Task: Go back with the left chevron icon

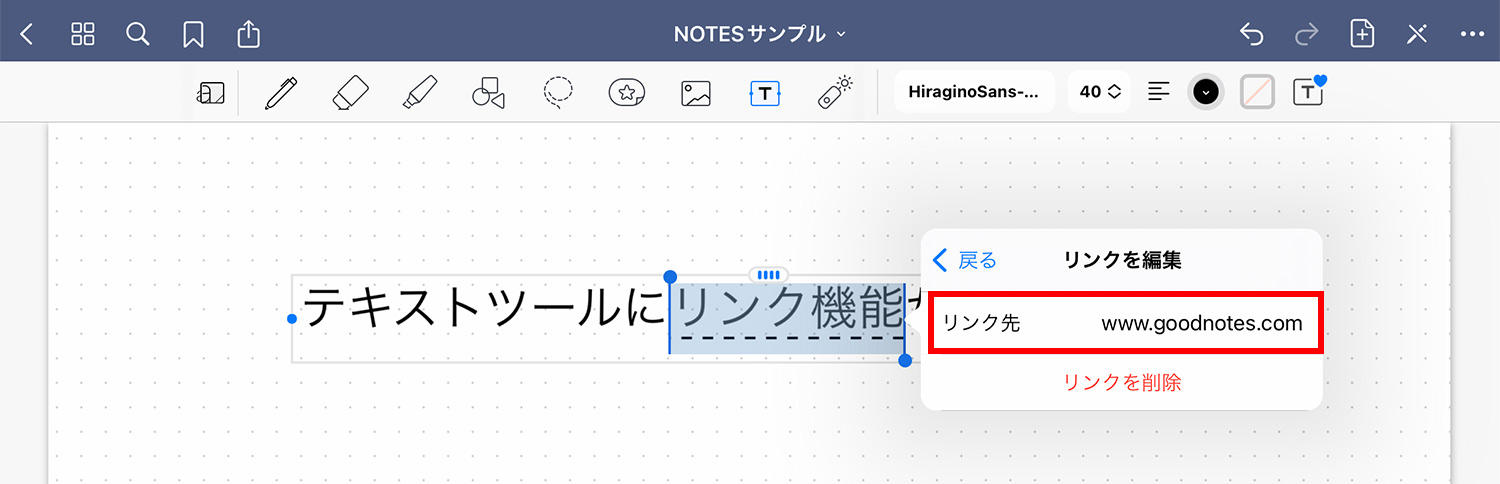Action: click(27, 34)
